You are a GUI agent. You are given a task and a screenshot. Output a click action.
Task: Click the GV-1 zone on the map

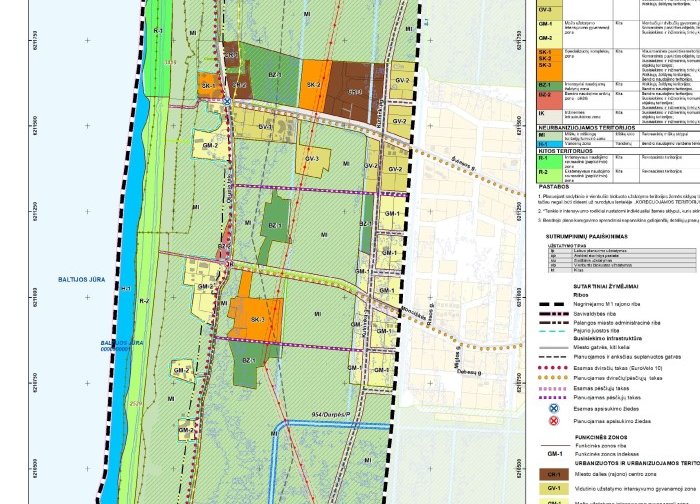pyautogui.click(x=264, y=127)
